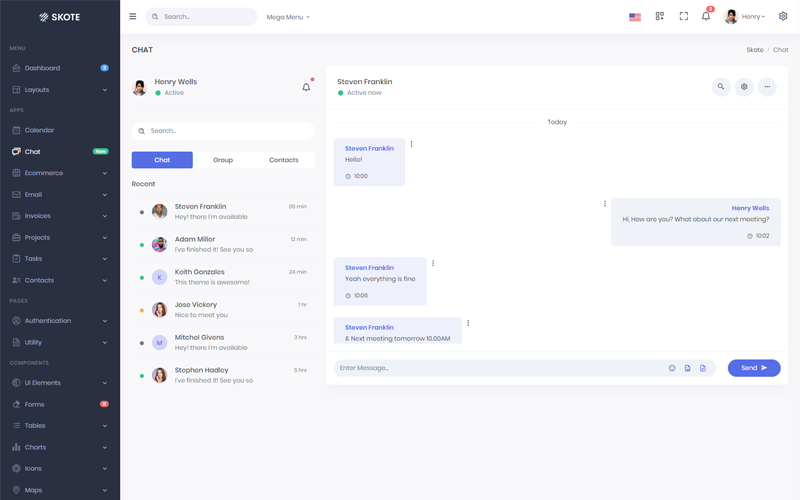
Task: Select US flag language selector
Action: click(635, 17)
